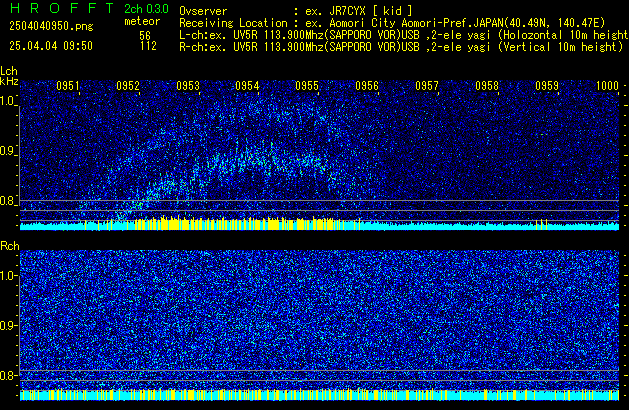Click the '2ch 0.3.0' version label
This screenshot has height=410, width=629.
tap(146, 9)
